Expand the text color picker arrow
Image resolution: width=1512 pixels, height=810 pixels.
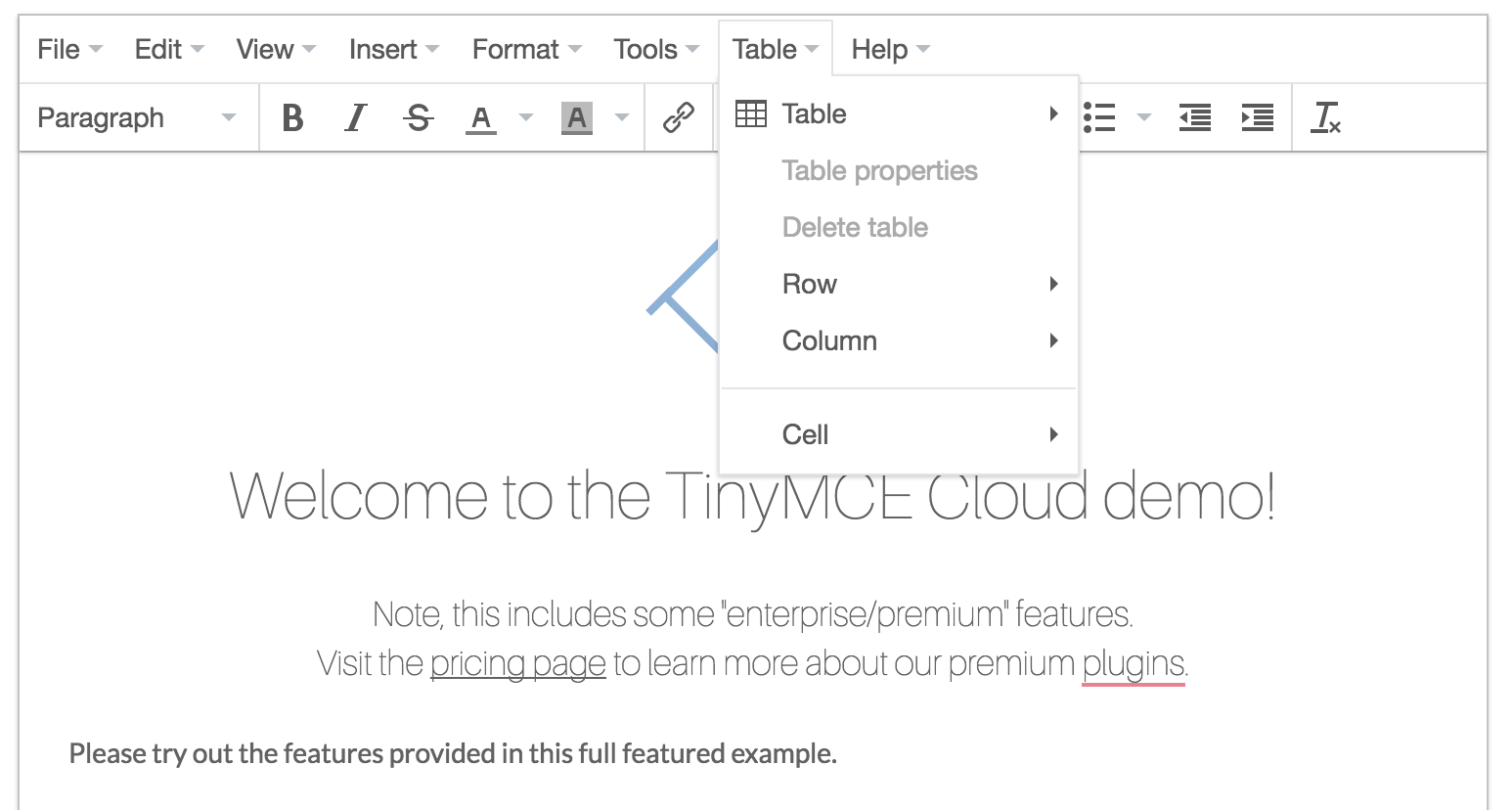[526, 118]
